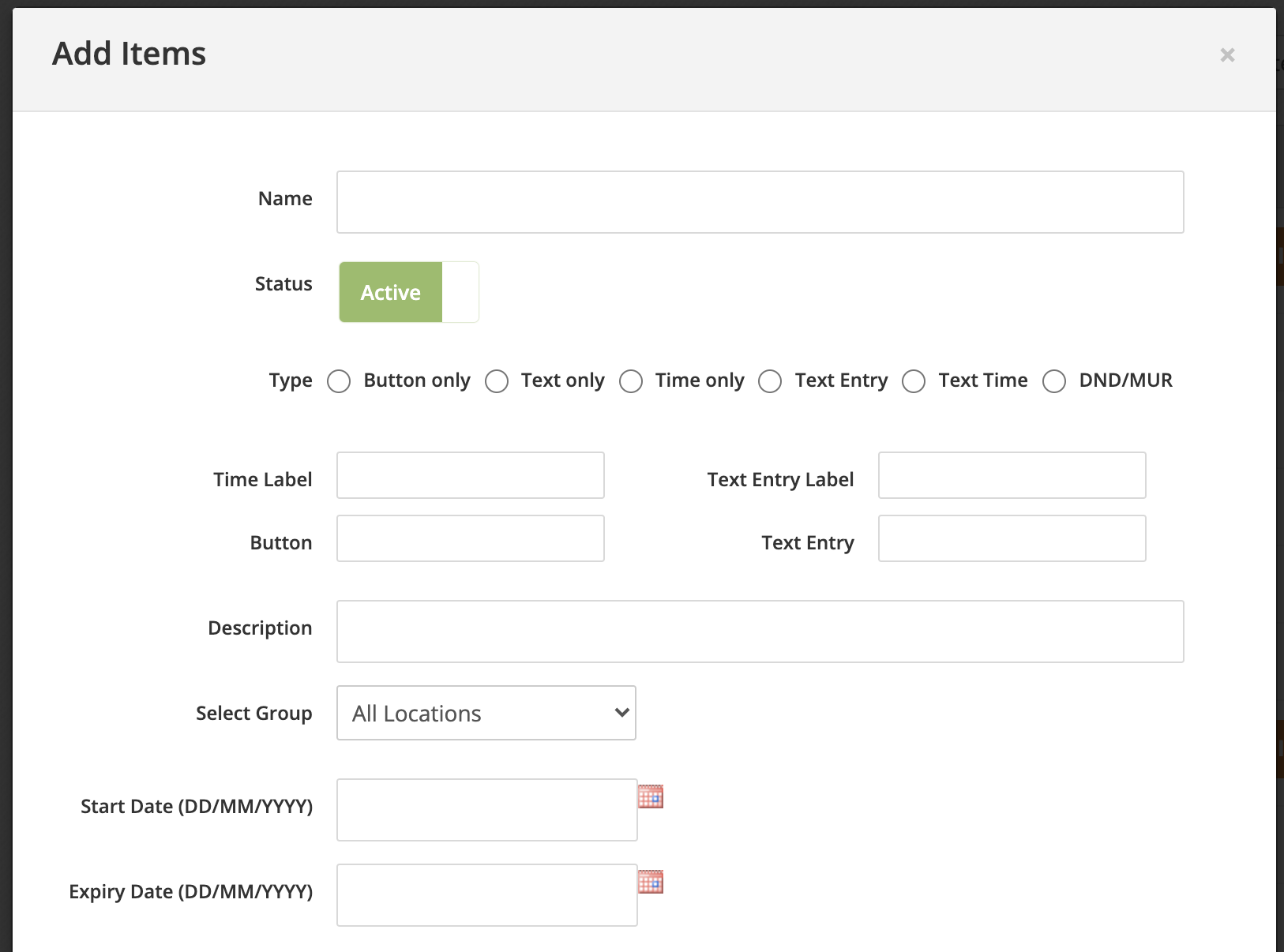1284x952 pixels.
Task: Select the DND/MUR type
Action: [x=1053, y=380]
